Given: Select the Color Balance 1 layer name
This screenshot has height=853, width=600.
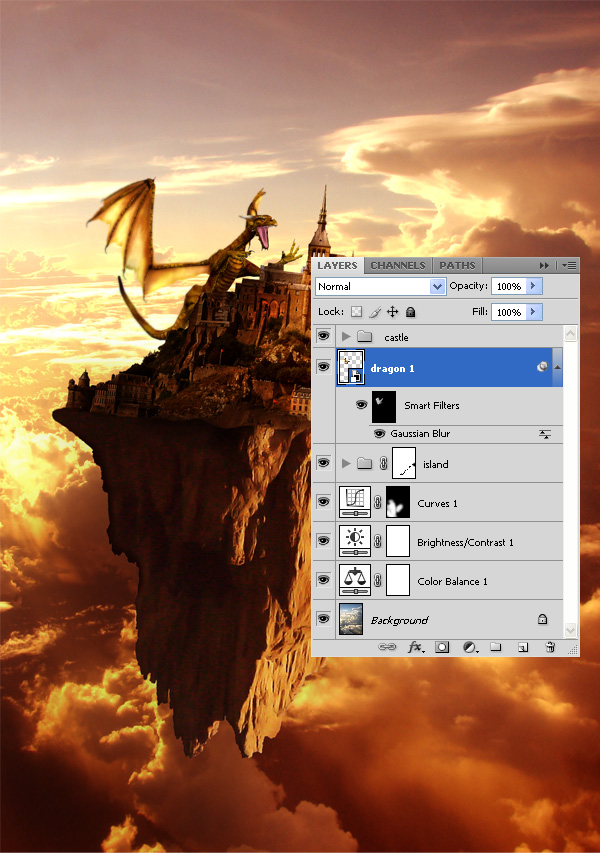Looking at the screenshot, I should click(x=452, y=582).
